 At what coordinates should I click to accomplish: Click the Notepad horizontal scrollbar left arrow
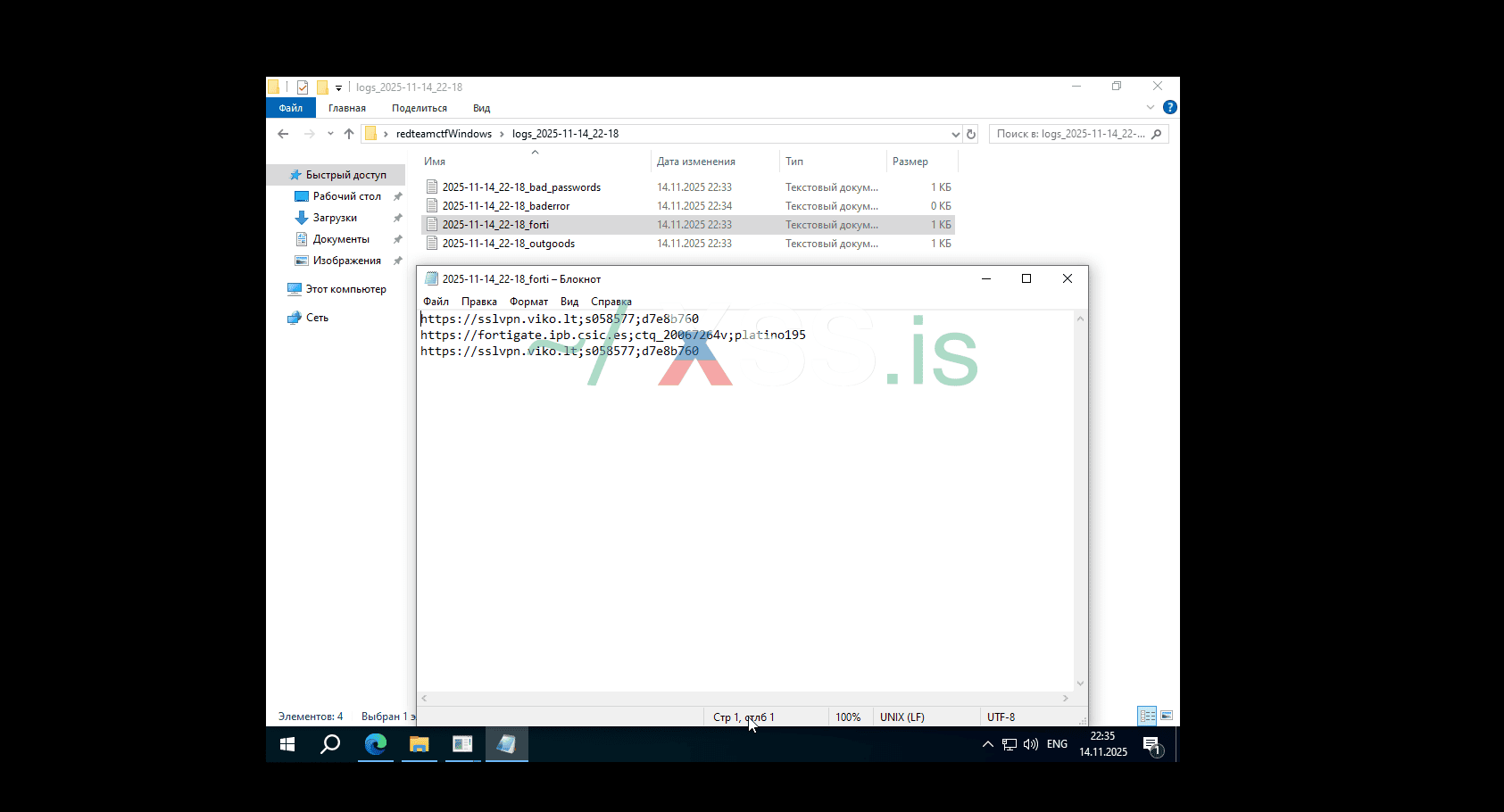425,699
